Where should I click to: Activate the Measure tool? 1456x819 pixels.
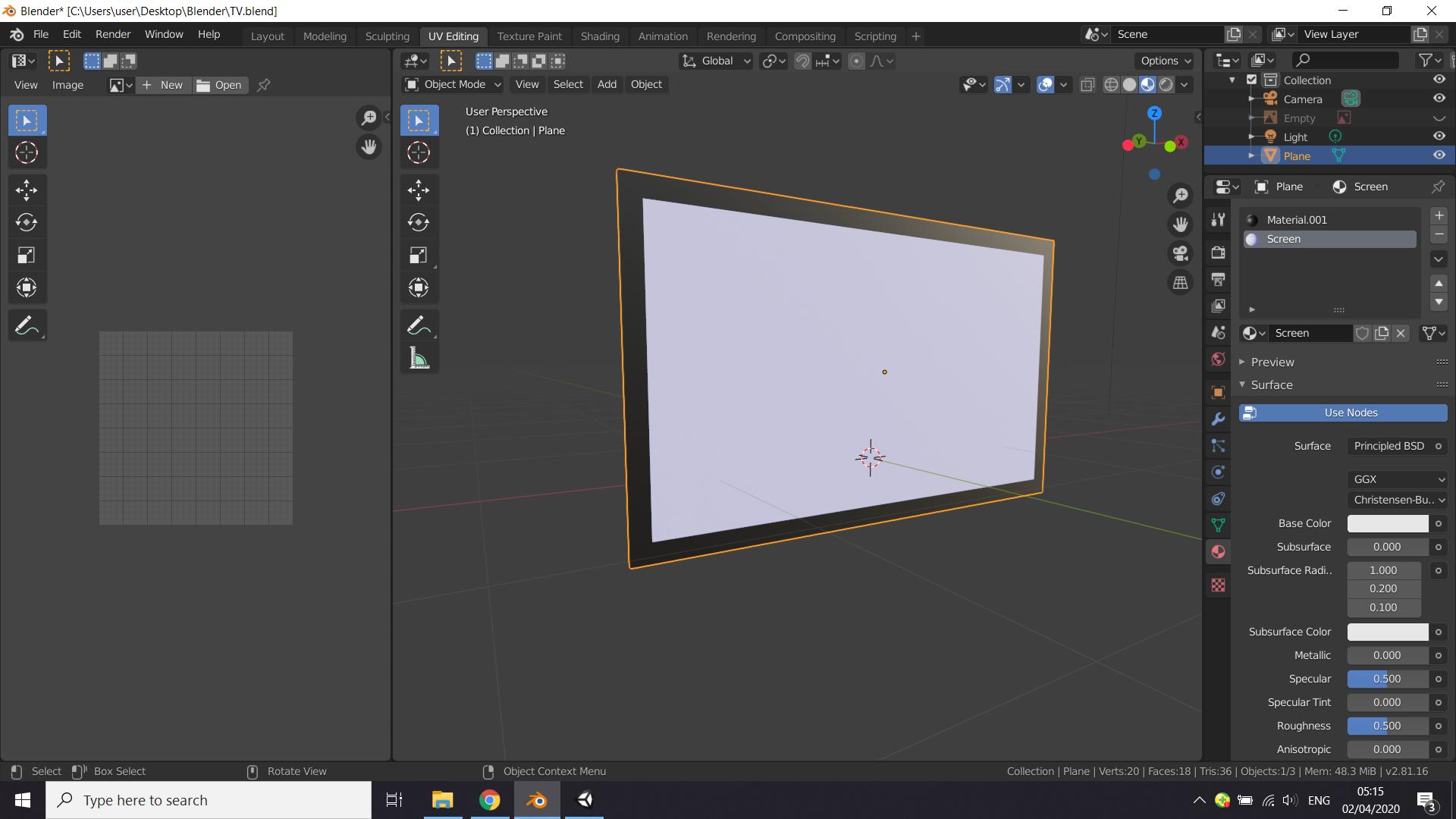point(419,358)
